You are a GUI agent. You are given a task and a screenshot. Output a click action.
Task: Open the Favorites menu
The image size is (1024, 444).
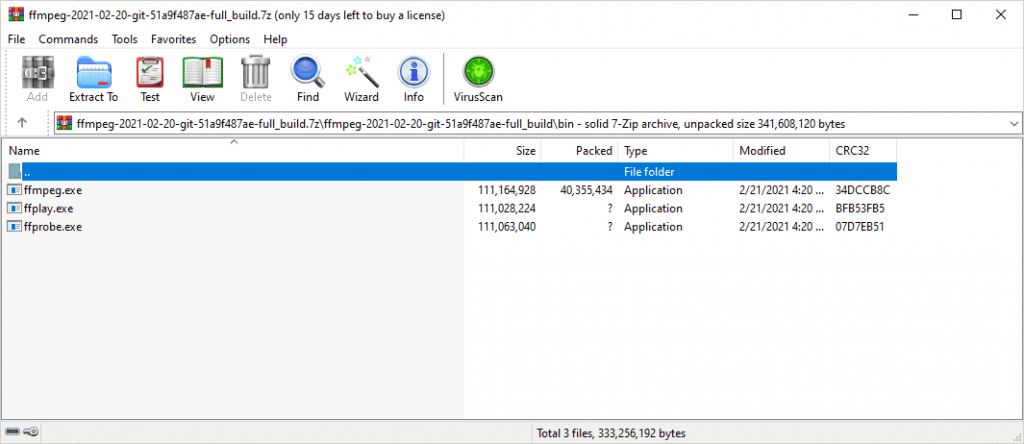(173, 39)
